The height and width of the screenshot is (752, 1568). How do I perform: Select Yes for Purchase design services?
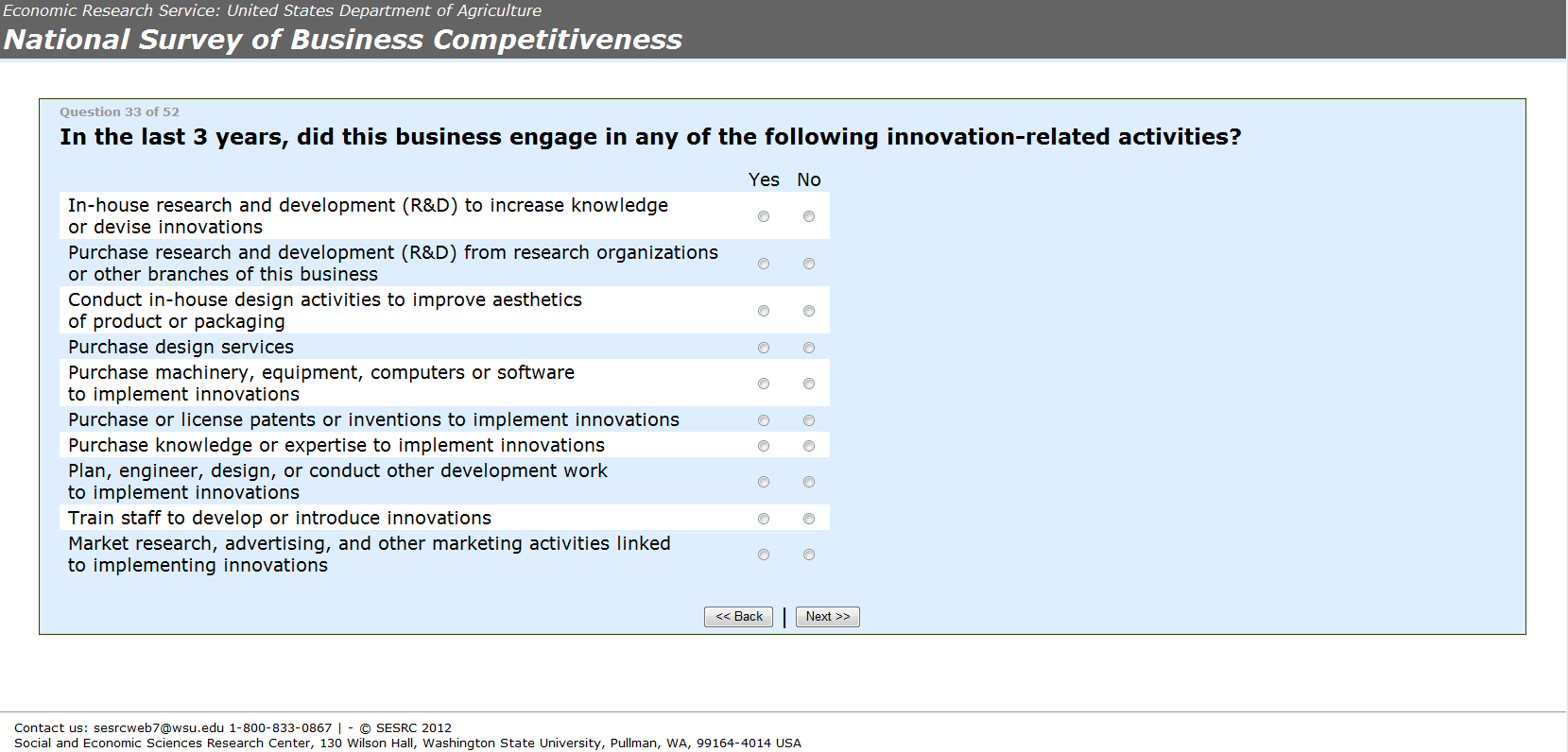[764, 348]
